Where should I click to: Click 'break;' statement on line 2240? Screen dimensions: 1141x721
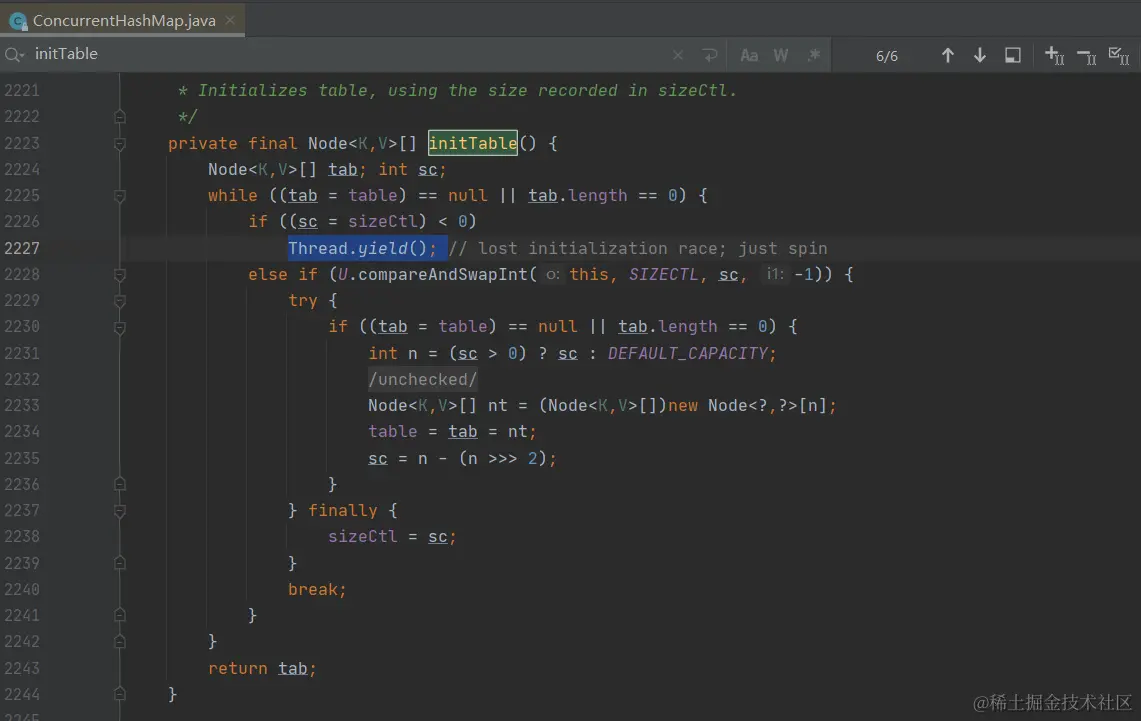click(317, 589)
